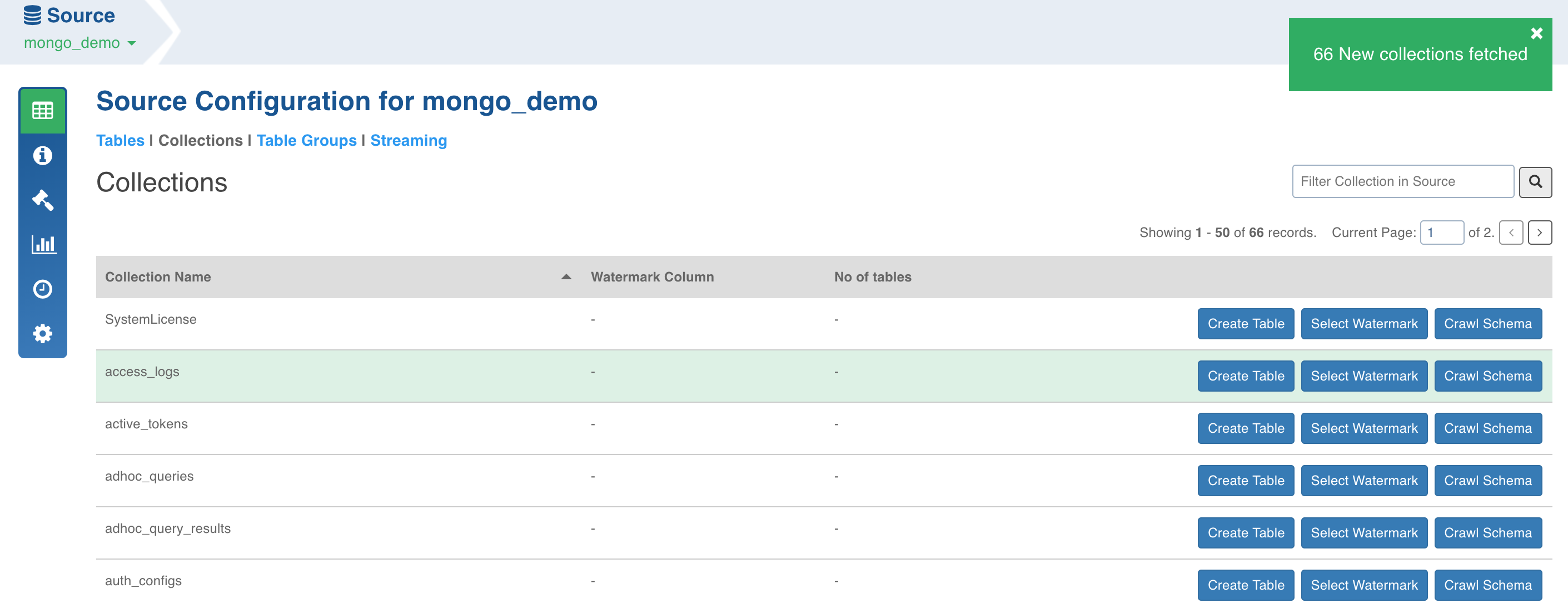Click the Source breadcrumb label
Screen dimensions: 1568x608
tap(81, 15)
